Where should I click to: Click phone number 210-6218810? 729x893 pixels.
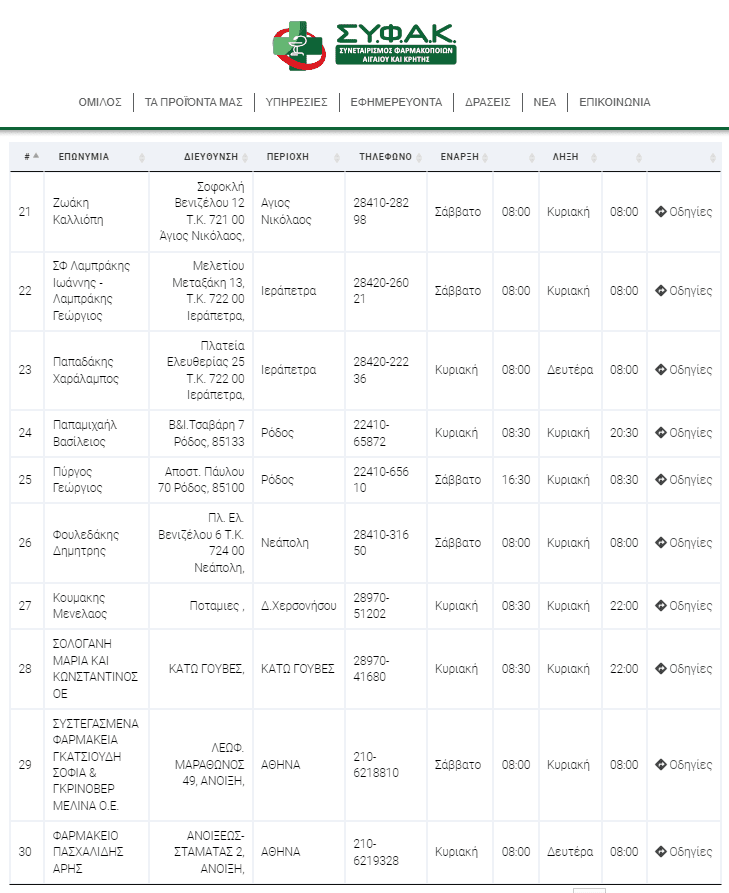[x=376, y=765]
